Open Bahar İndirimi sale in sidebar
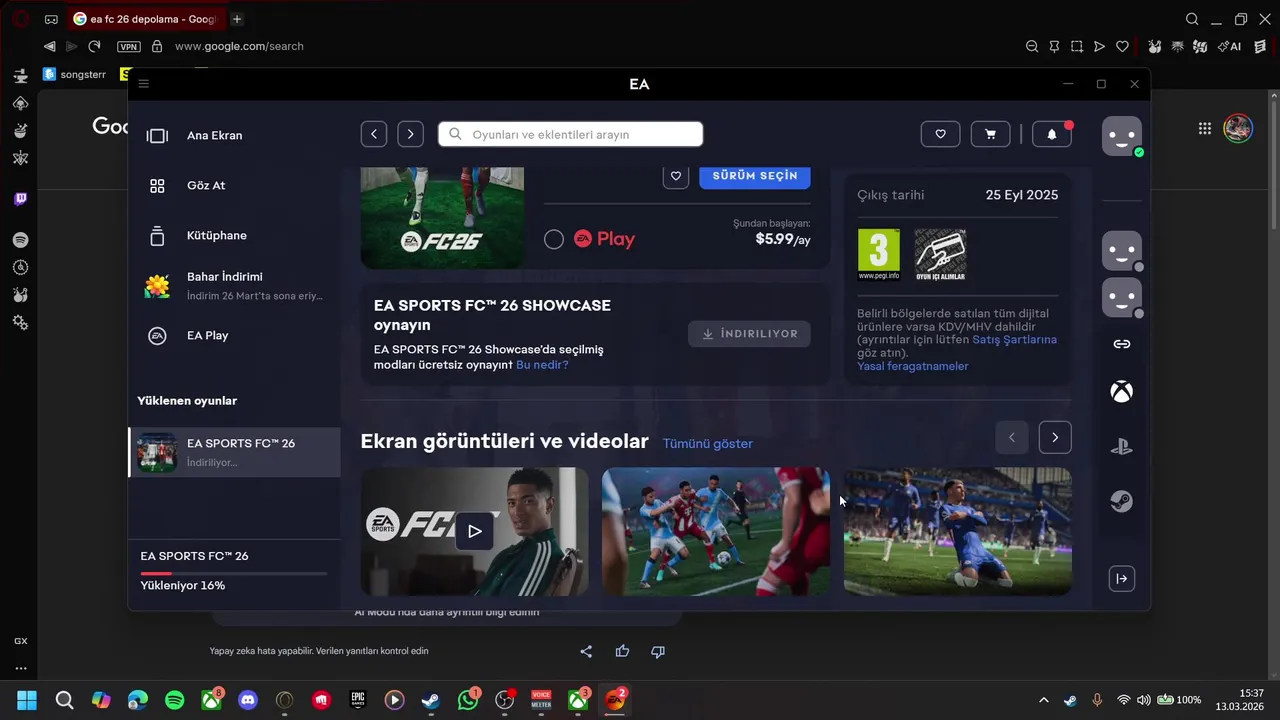 [235, 286]
